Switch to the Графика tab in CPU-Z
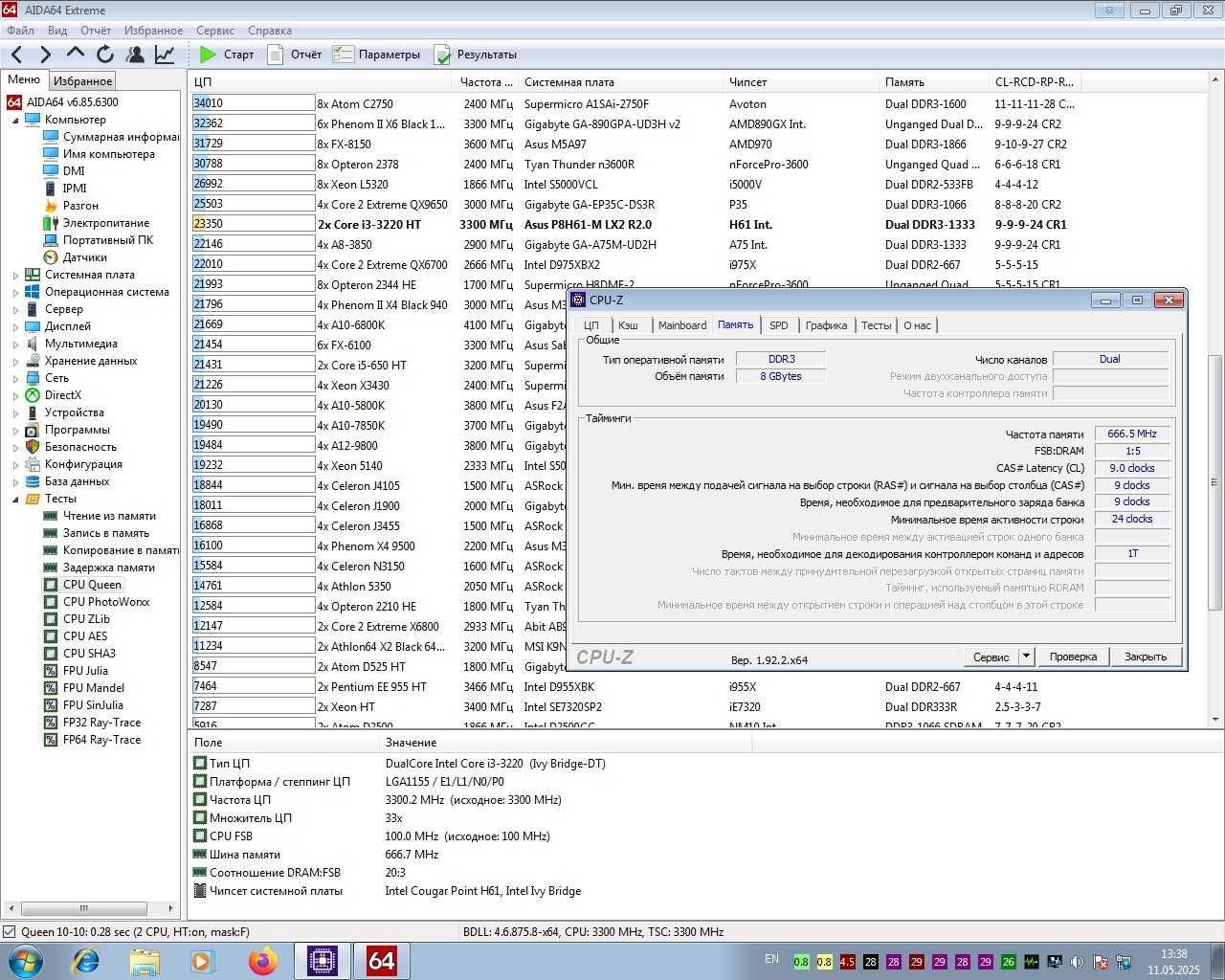Viewport: 1225px width, 980px height. (x=826, y=325)
